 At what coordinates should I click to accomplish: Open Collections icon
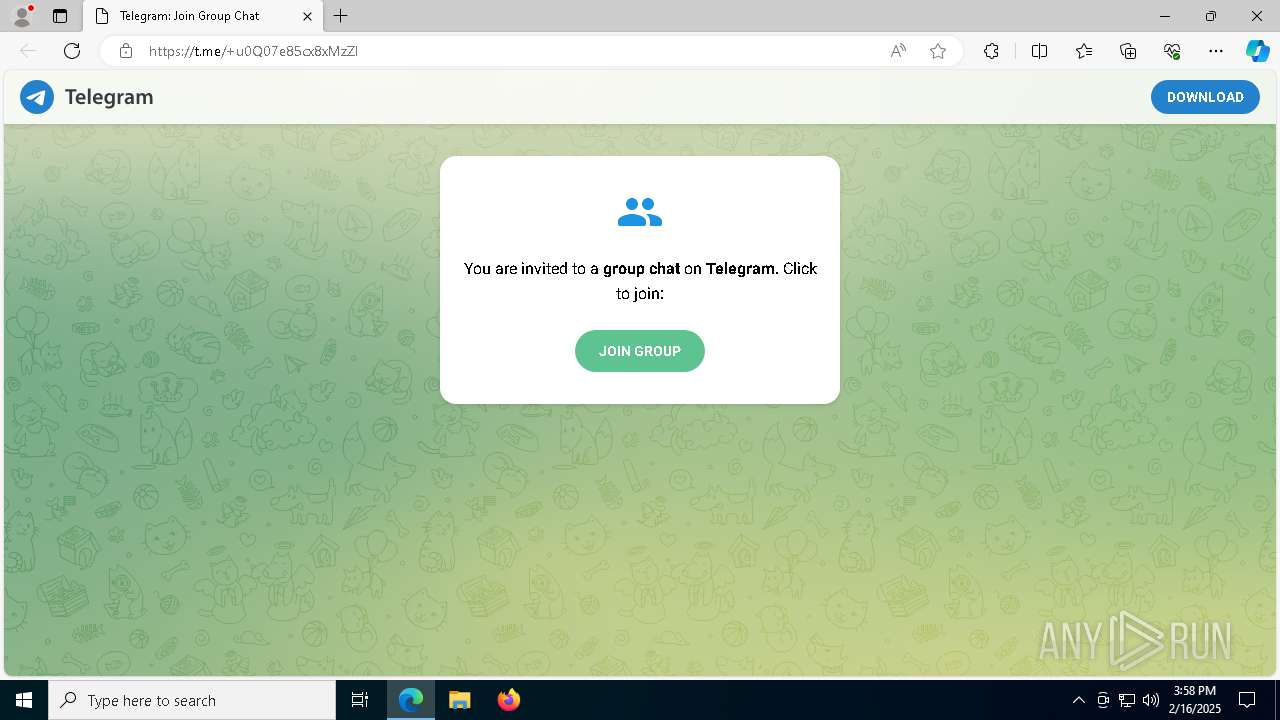[1128, 51]
